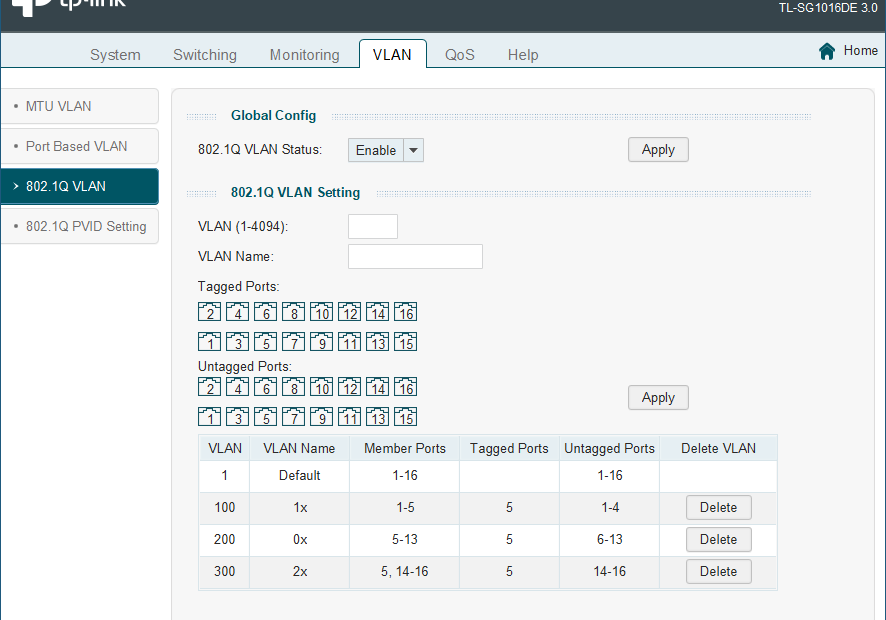Toggle tagged port 8 icon
This screenshot has width=886, height=620.
pos(293,312)
